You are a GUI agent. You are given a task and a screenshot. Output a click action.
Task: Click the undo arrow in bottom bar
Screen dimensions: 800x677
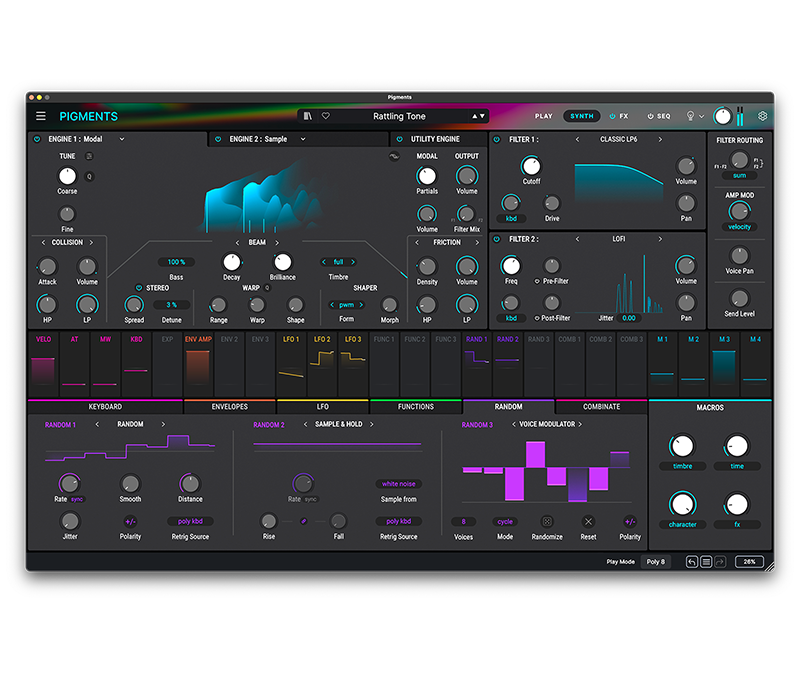(691, 562)
